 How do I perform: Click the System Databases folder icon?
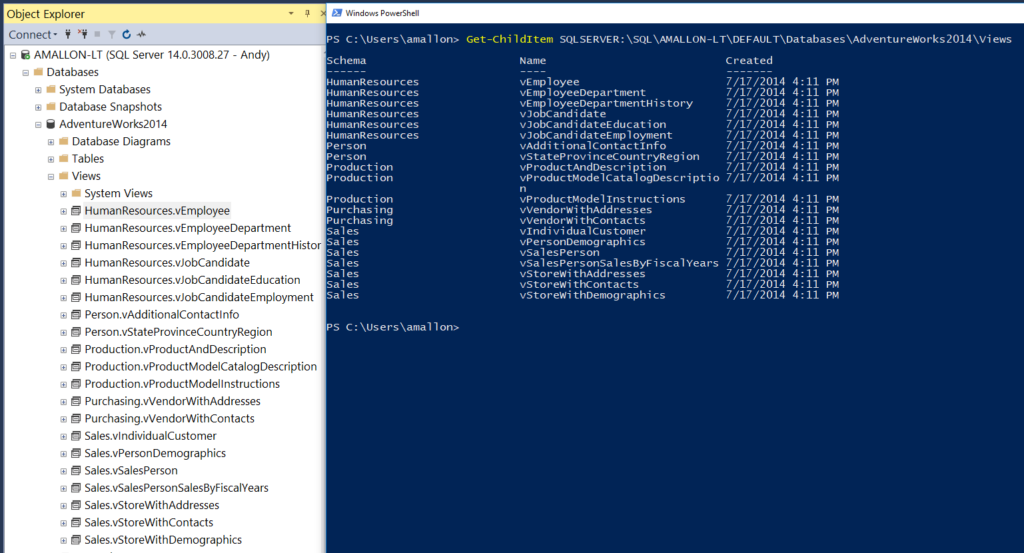51,89
